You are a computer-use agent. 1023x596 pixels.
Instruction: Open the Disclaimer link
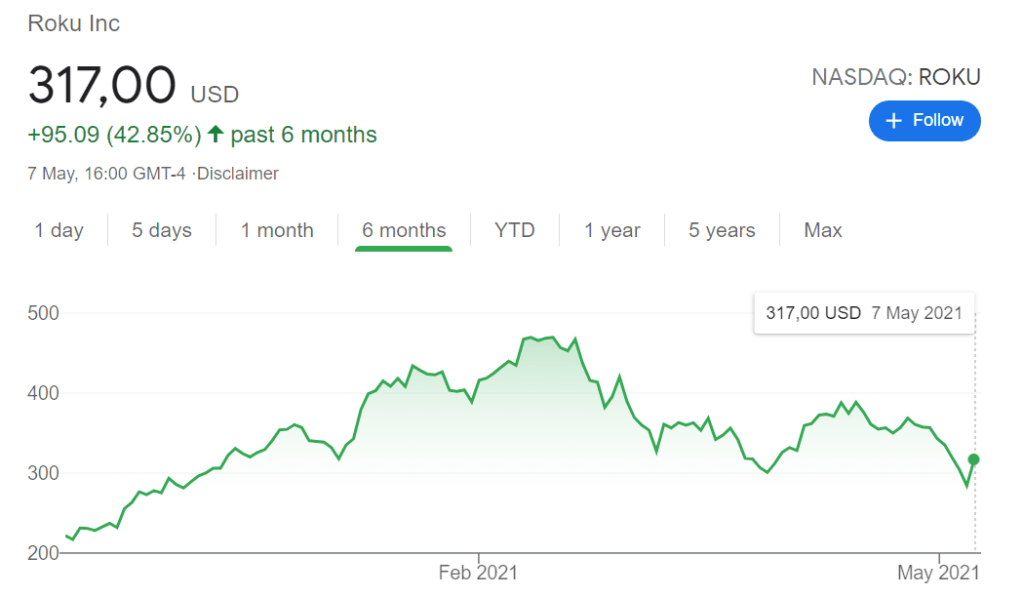[237, 174]
